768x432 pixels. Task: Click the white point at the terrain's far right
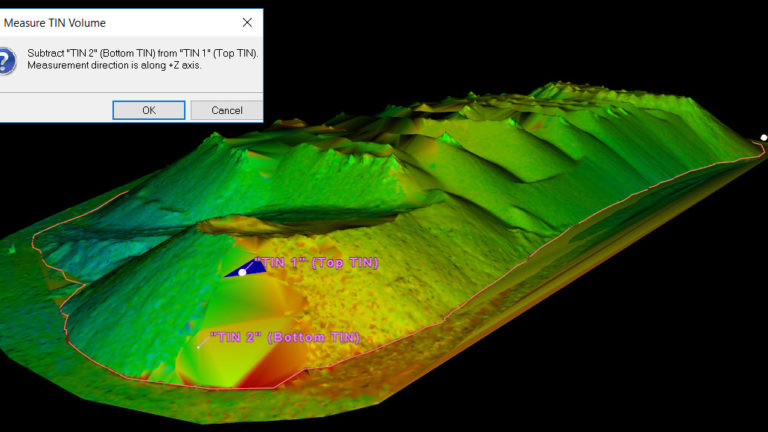764,138
